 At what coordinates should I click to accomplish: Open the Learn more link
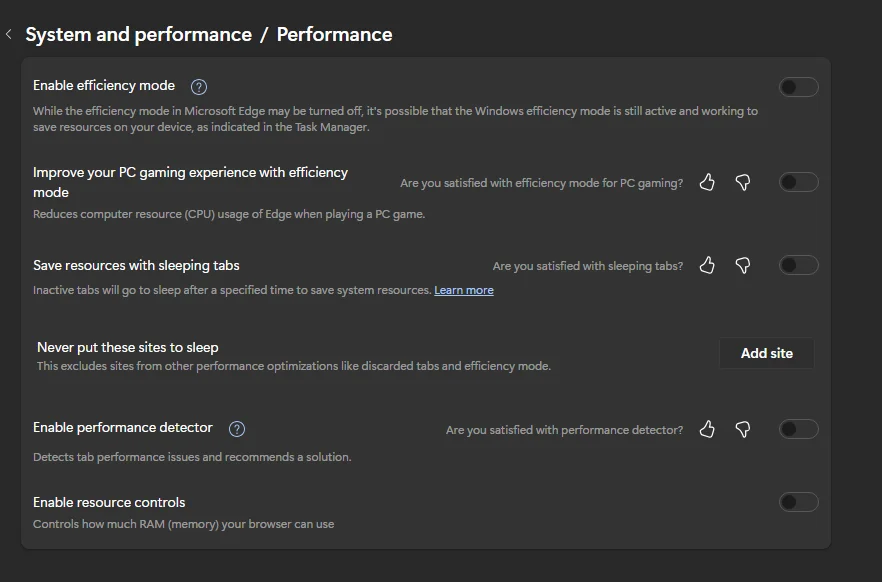464,290
